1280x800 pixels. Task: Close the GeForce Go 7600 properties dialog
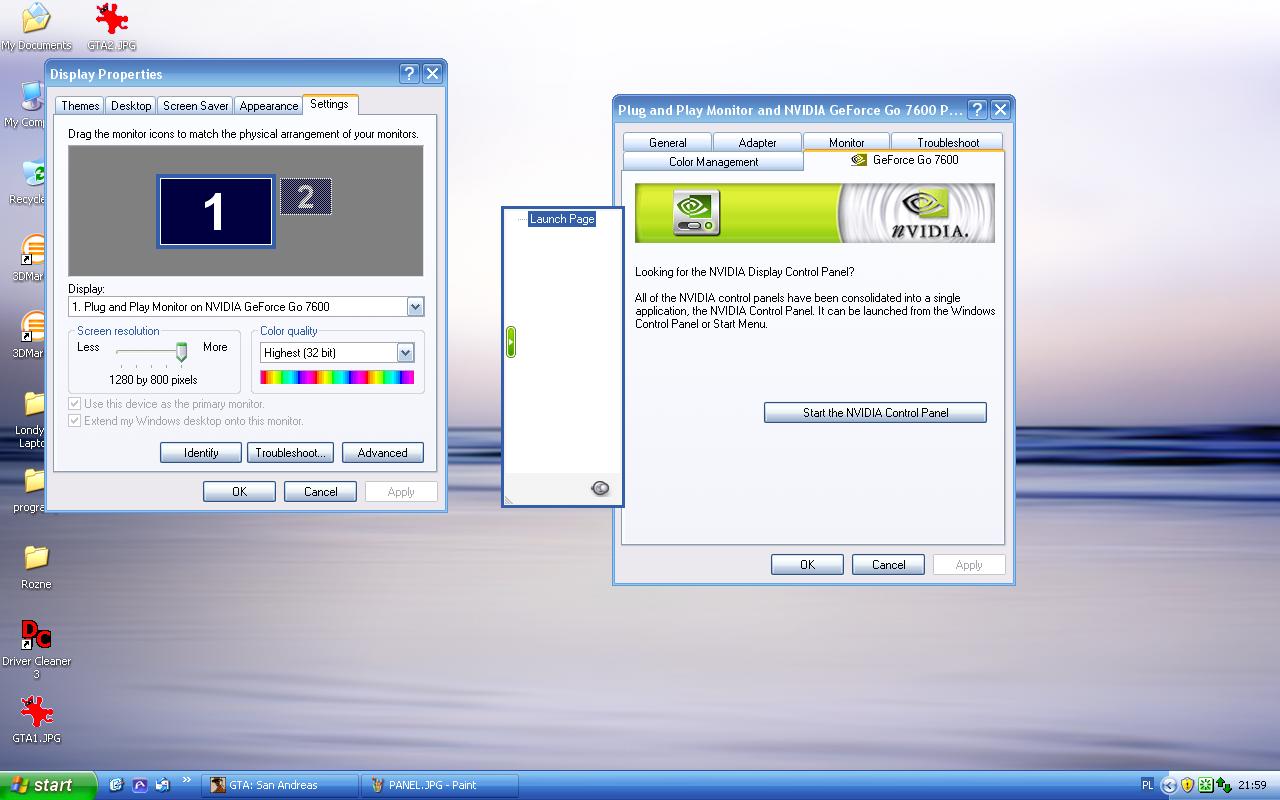[x=1000, y=110]
